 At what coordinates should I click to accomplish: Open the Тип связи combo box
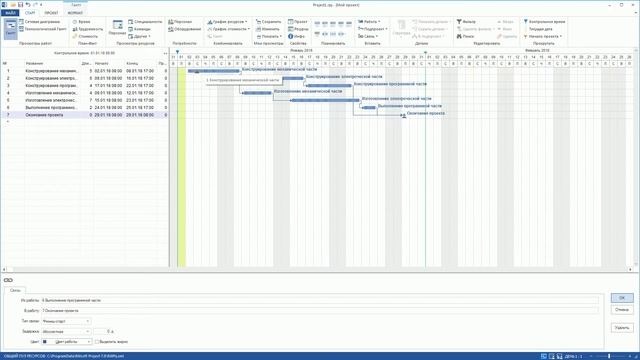click(66, 321)
